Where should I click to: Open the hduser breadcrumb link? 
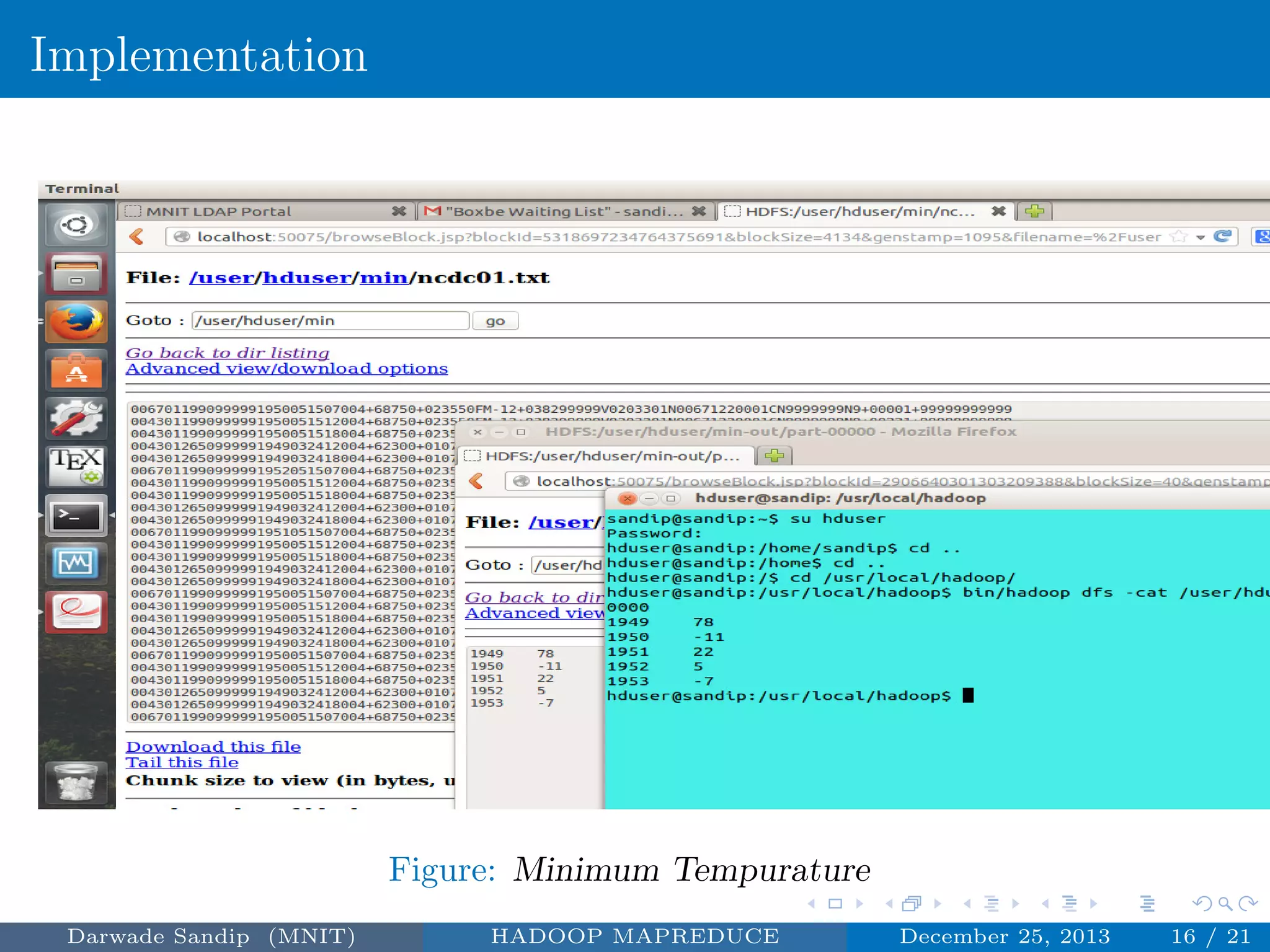click(x=307, y=278)
